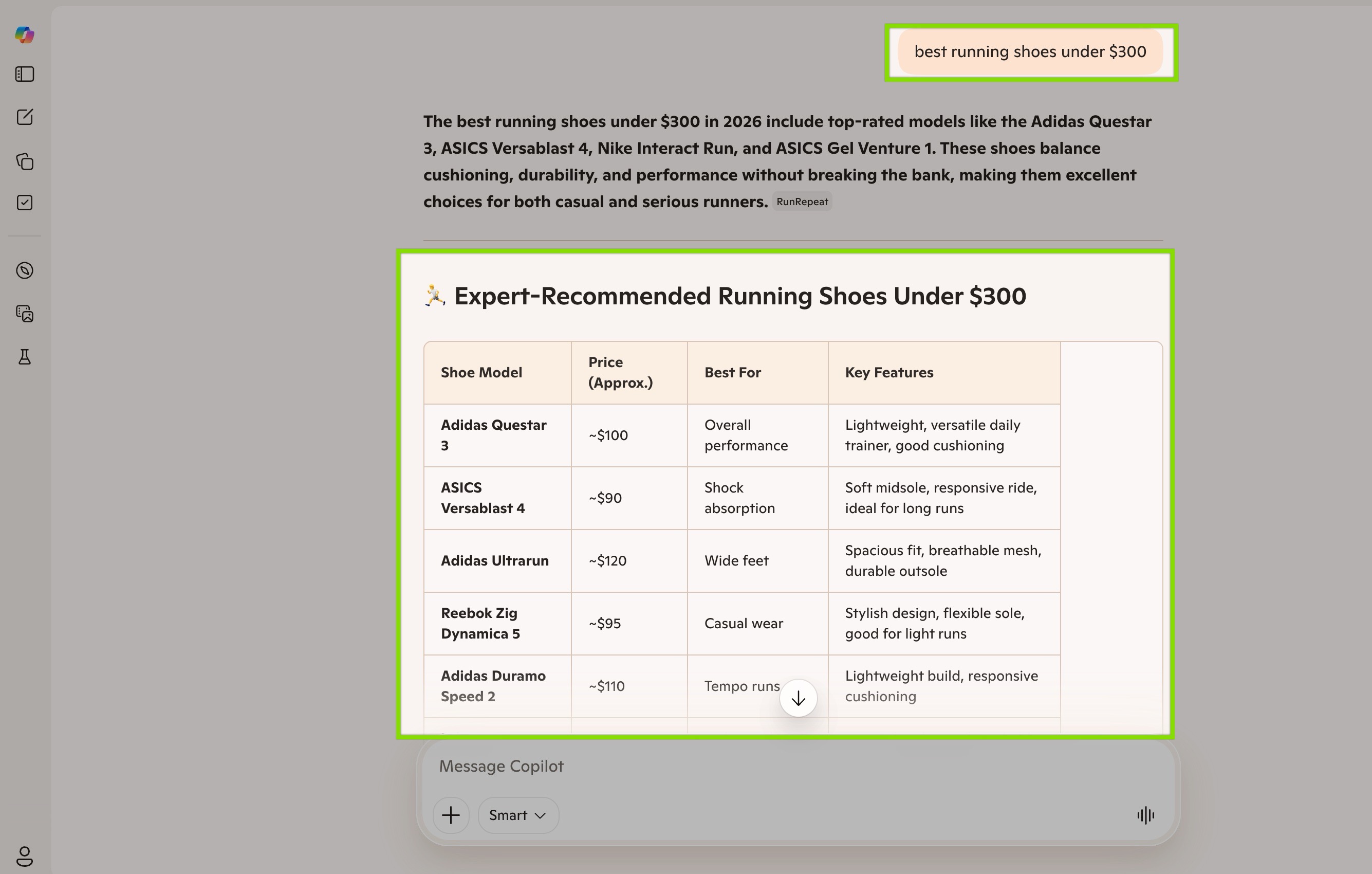Click the '~$120' price cell
The height and width of the screenshot is (874, 1372).
click(x=629, y=561)
